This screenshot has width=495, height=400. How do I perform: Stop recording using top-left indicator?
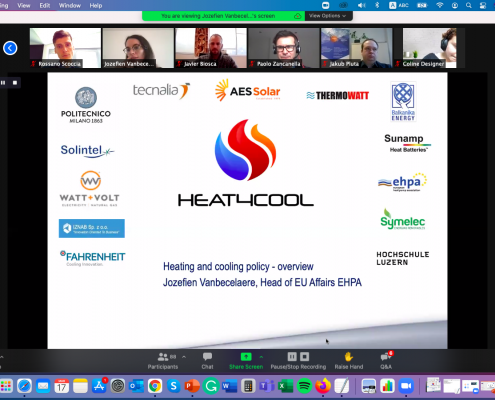15,83
